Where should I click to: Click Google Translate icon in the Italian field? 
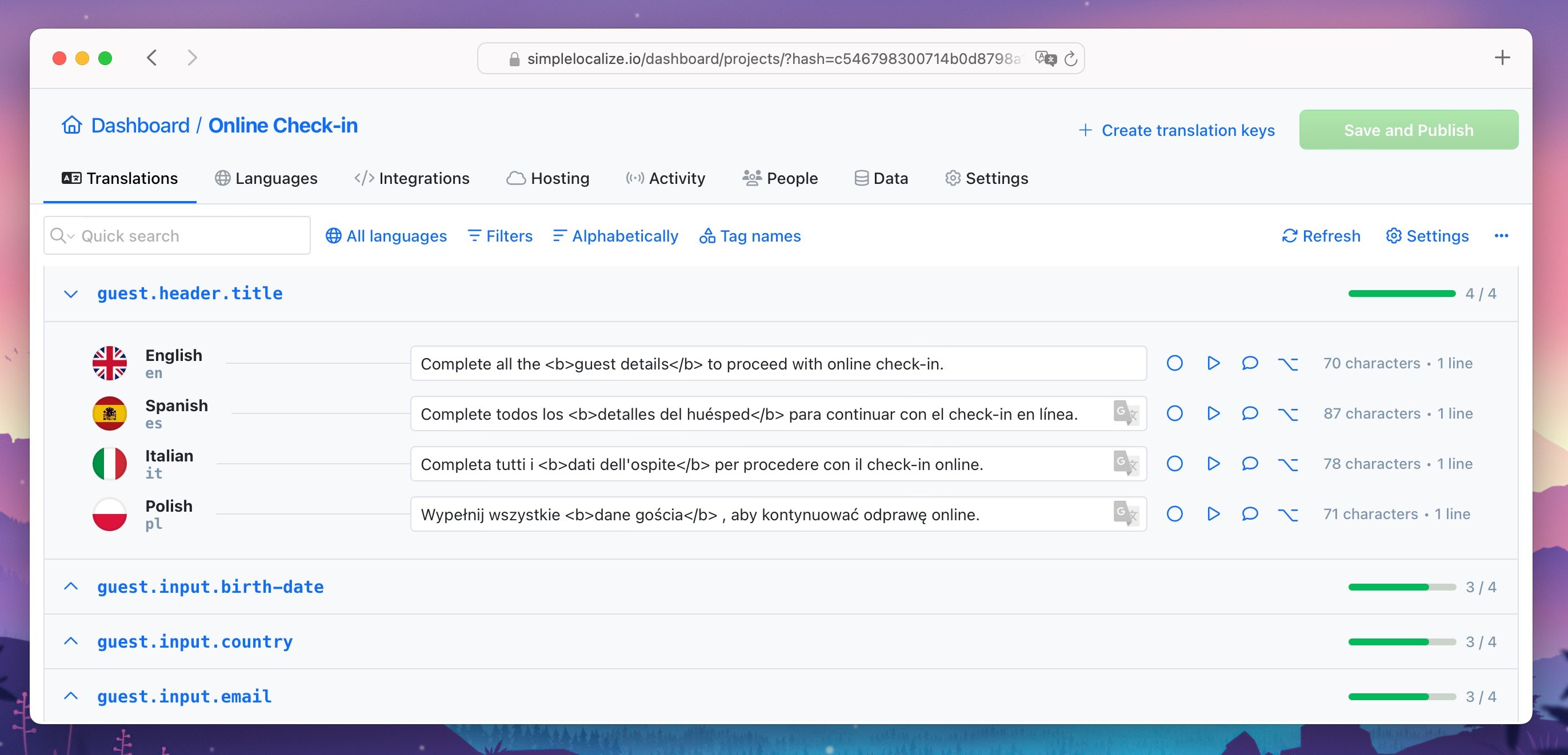(1126, 464)
